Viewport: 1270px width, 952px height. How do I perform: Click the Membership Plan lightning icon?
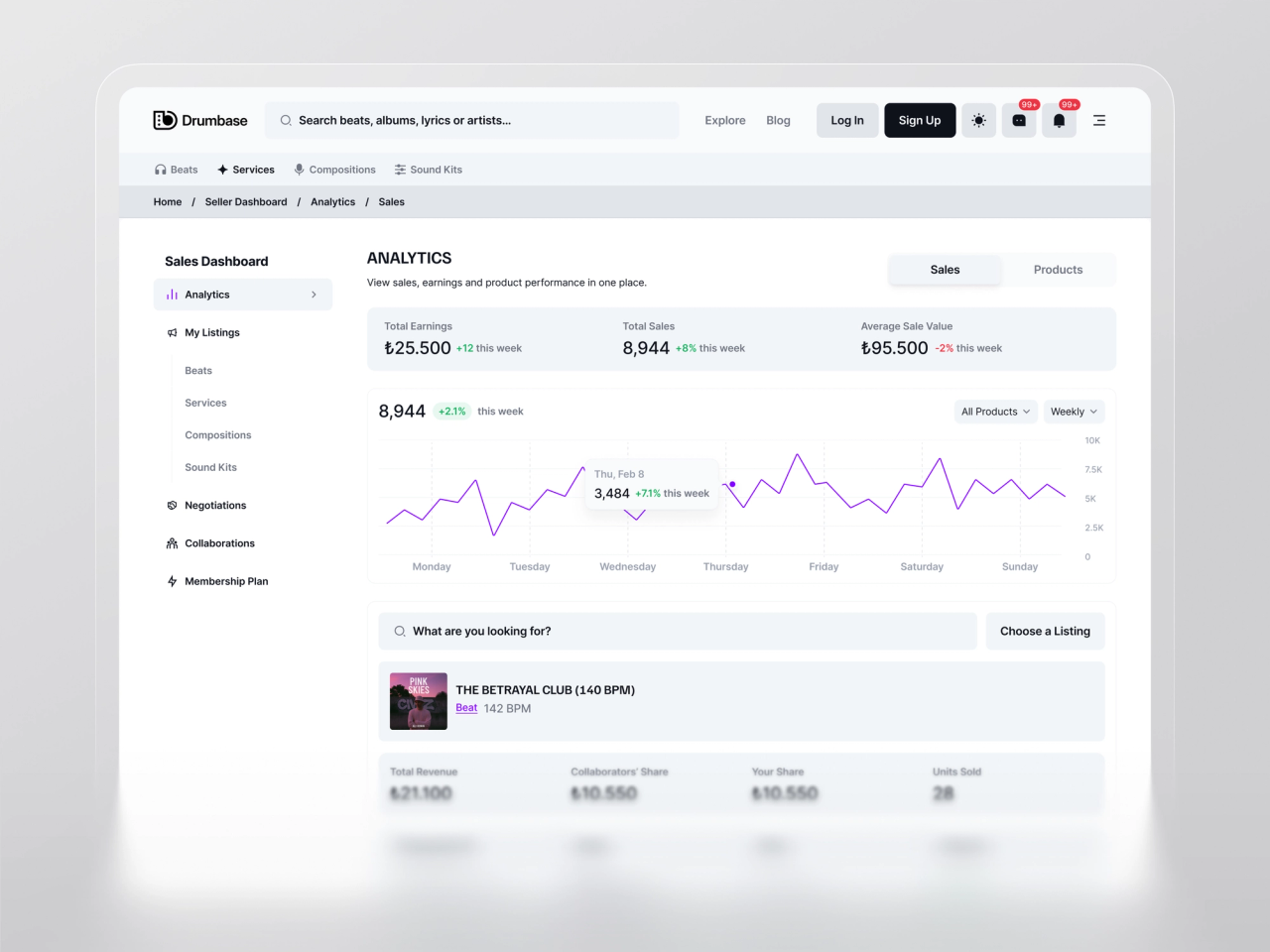click(172, 581)
